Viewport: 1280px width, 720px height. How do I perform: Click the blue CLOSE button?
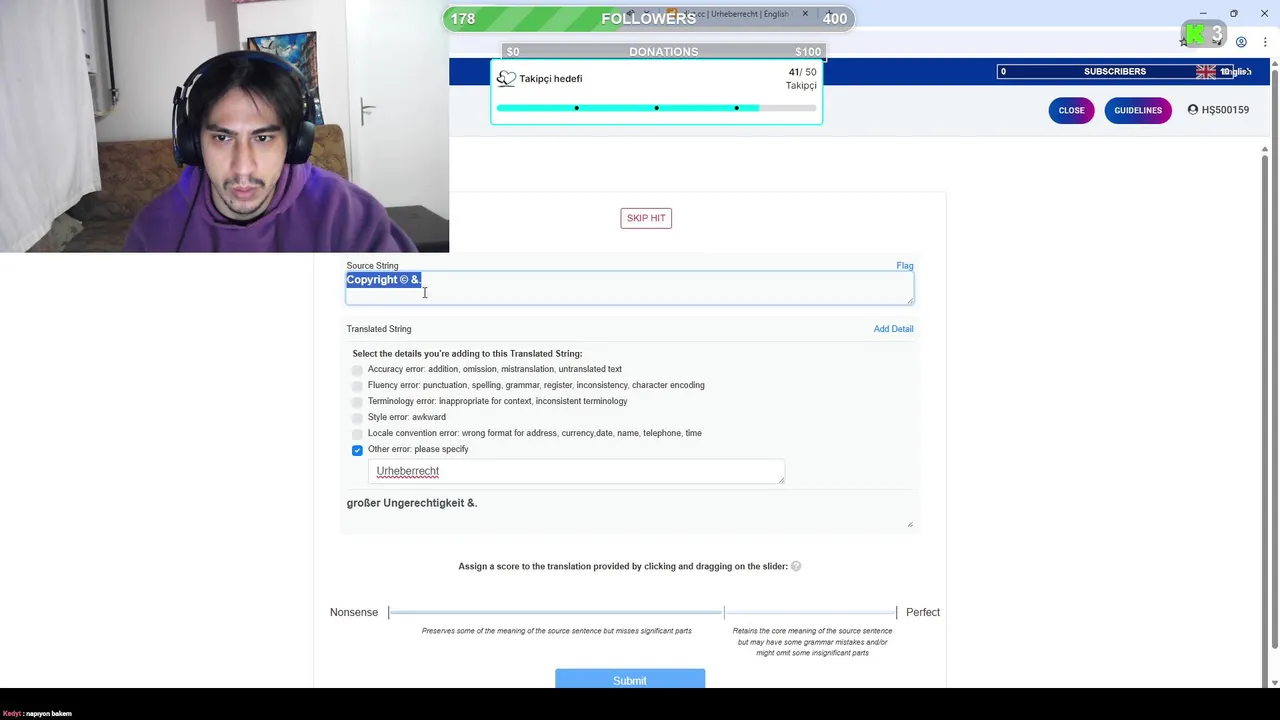click(x=1071, y=110)
